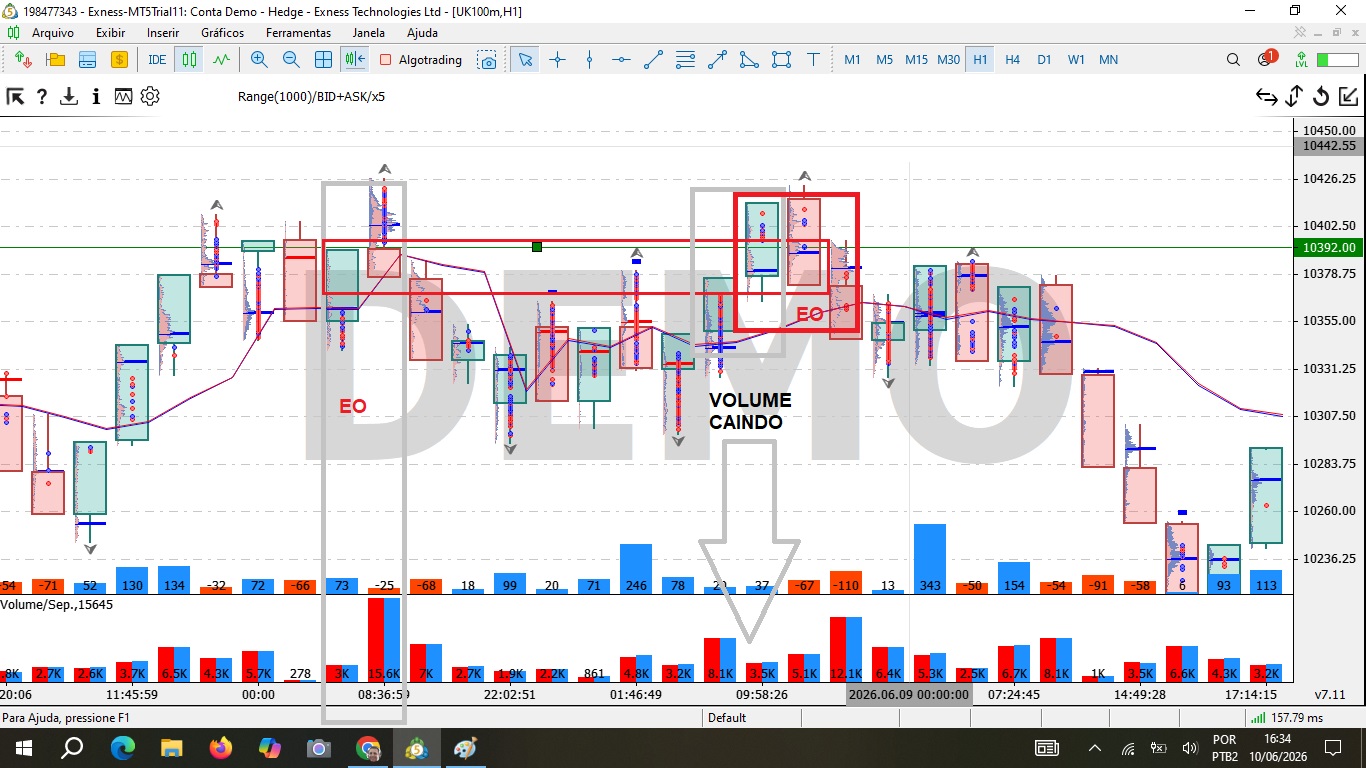This screenshot has width=1366, height=768.
Task: Open Microsoft Edge from taskbar
Action: click(123, 748)
